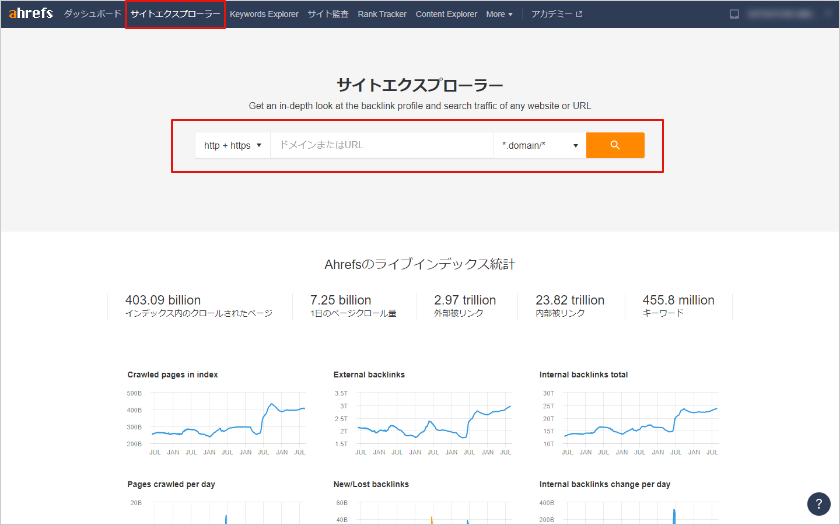840x525 pixels.
Task: Select the サイトエクスプローラー tab
Action: pyautogui.click(x=175, y=14)
